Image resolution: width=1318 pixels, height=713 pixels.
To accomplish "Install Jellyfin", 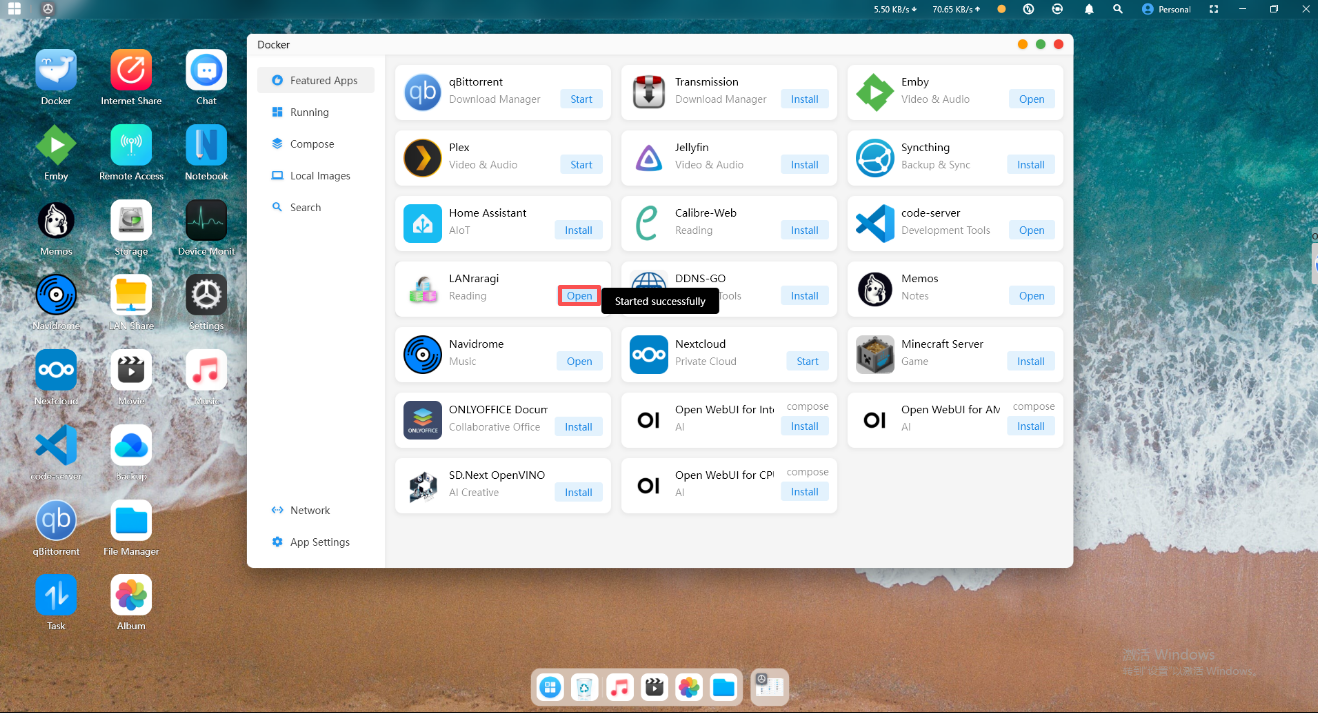I will pyautogui.click(x=805, y=165).
